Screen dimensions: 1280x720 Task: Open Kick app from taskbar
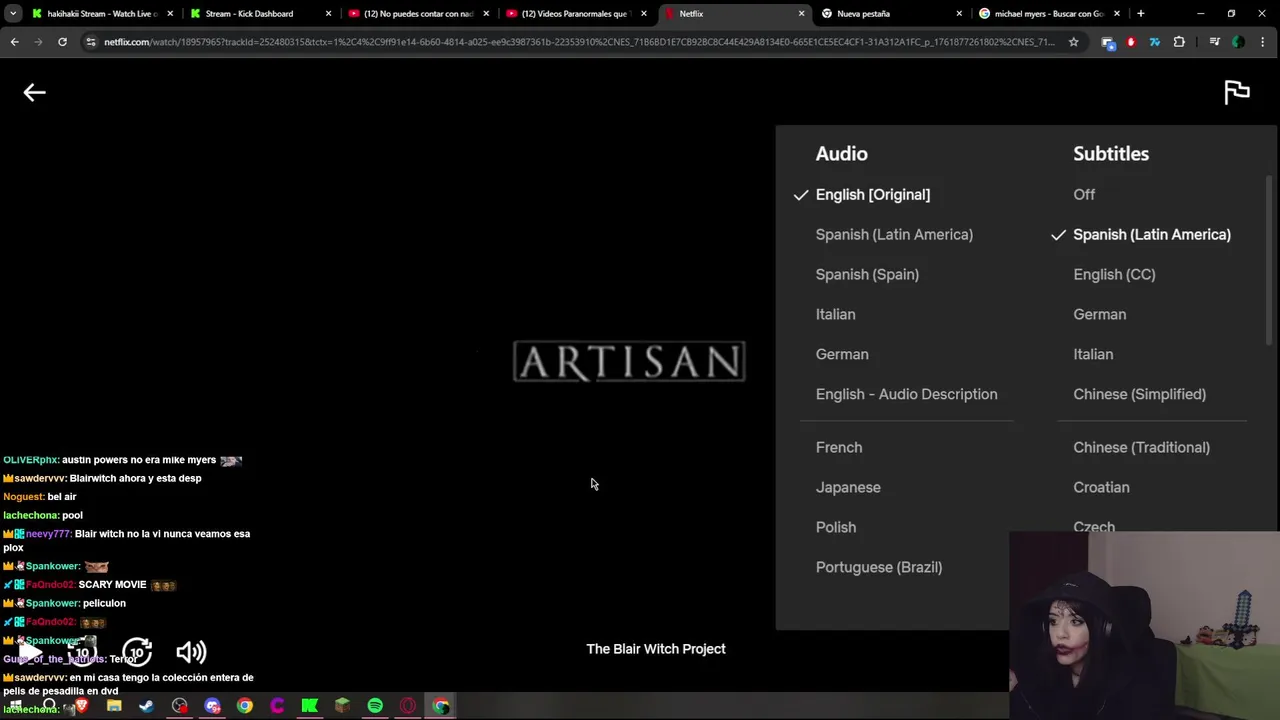click(x=310, y=706)
